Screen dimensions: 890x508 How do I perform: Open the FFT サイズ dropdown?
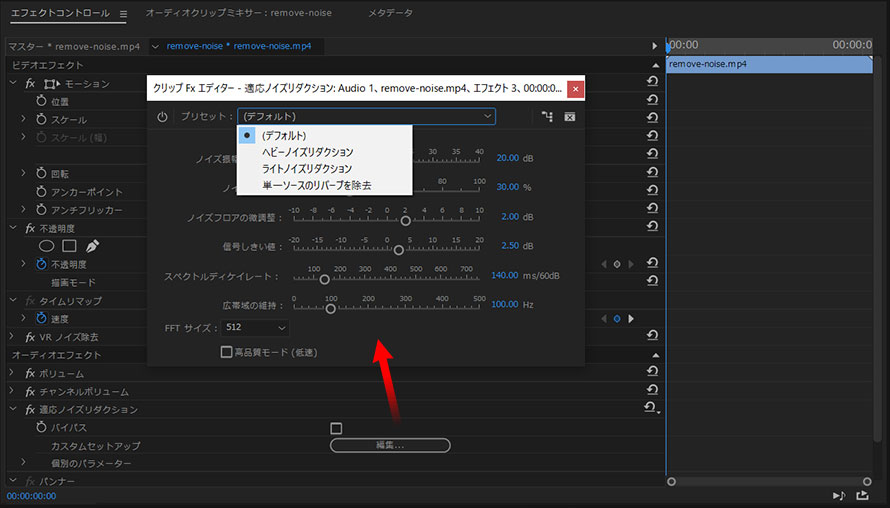[x=255, y=327]
